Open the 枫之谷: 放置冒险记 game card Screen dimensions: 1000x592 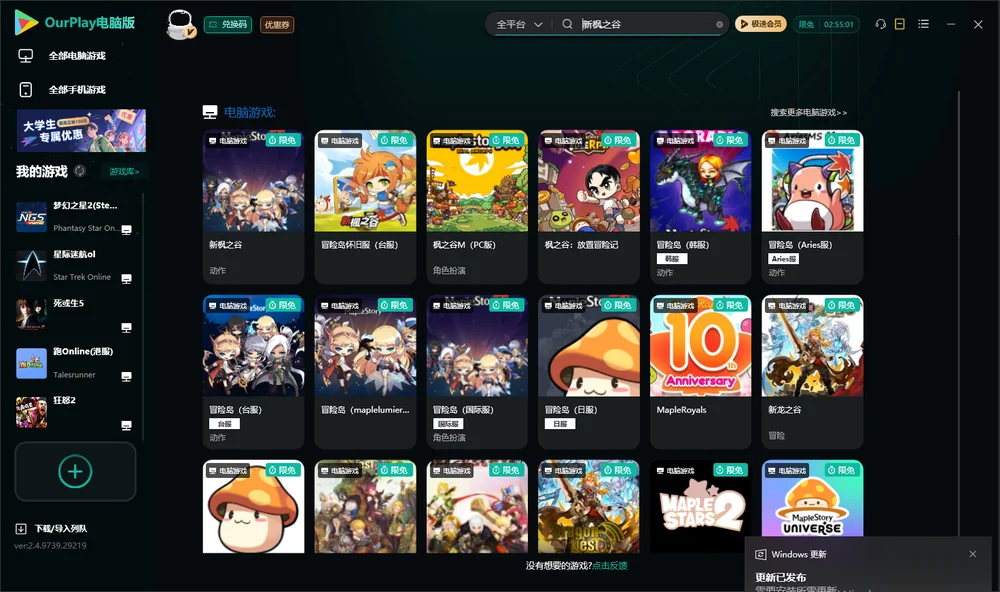pyautogui.click(x=589, y=207)
